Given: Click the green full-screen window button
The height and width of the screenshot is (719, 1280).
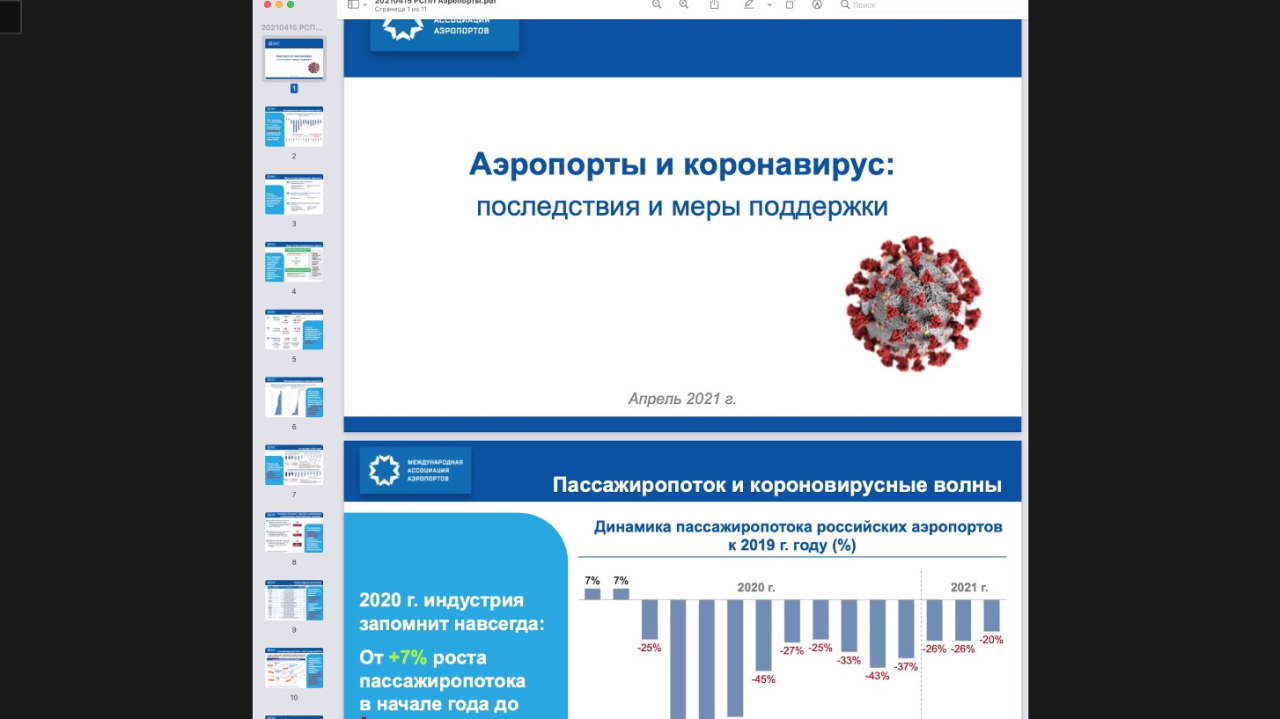Looking at the screenshot, I should tap(291, 4).
